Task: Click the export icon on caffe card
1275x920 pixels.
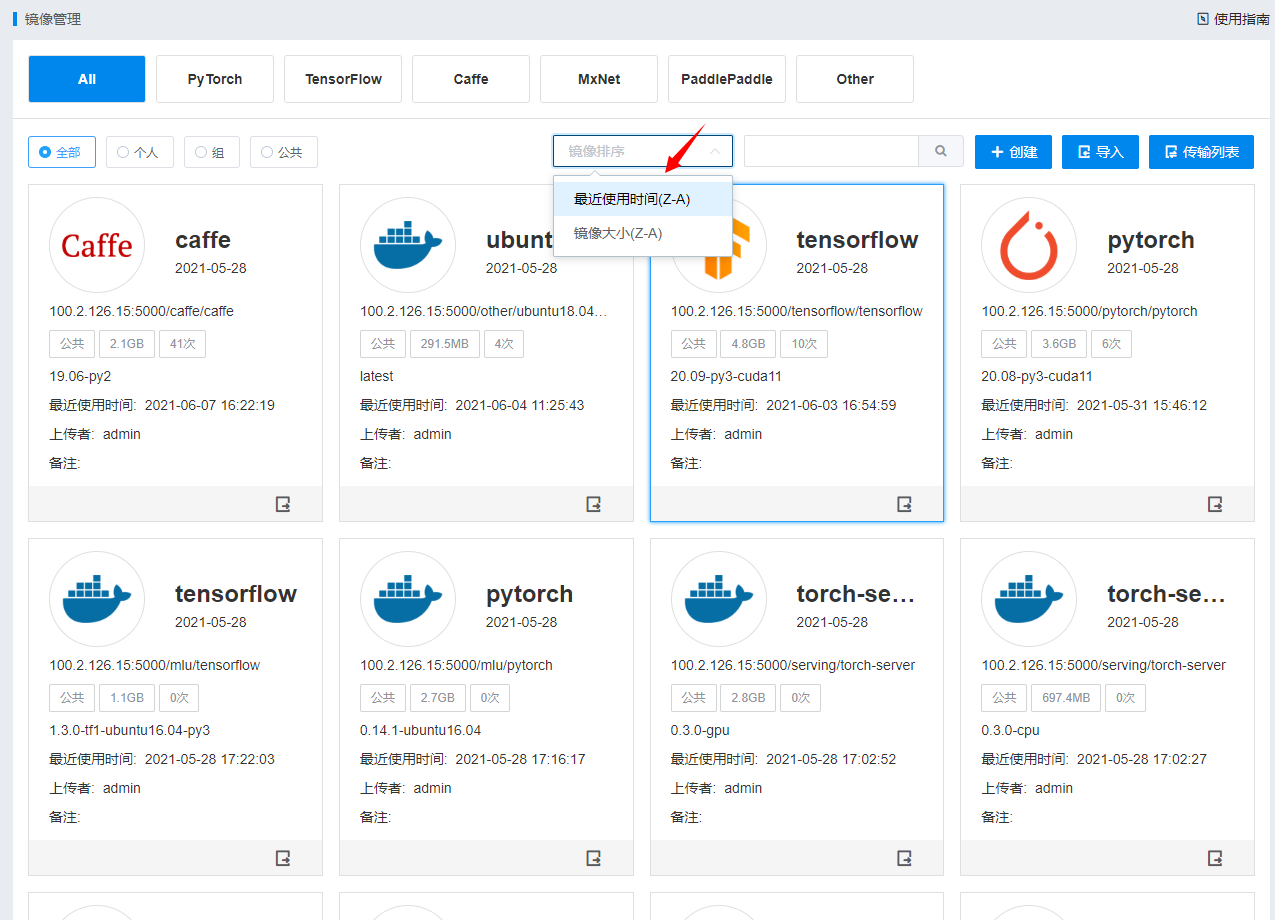Action: click(x=283, y=504)
